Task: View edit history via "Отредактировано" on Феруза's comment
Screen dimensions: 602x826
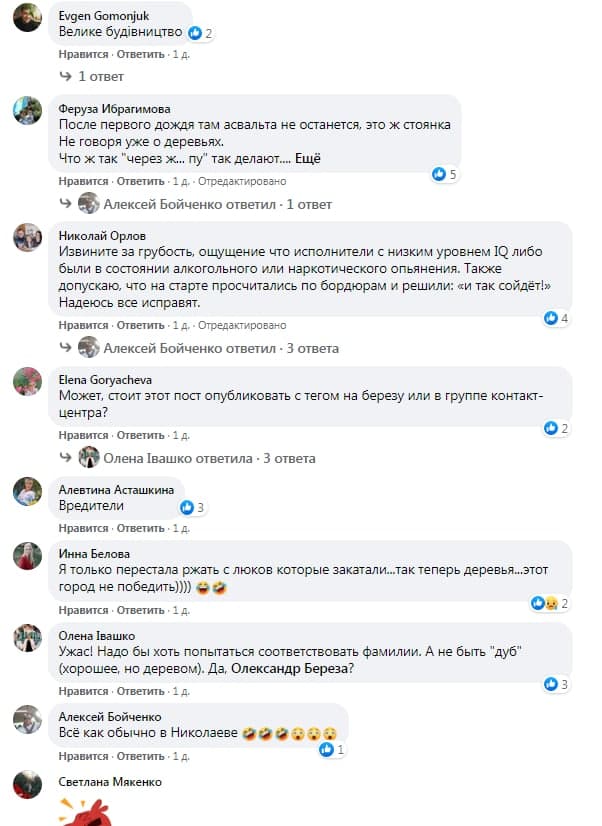Action: [x=242, y=182]
